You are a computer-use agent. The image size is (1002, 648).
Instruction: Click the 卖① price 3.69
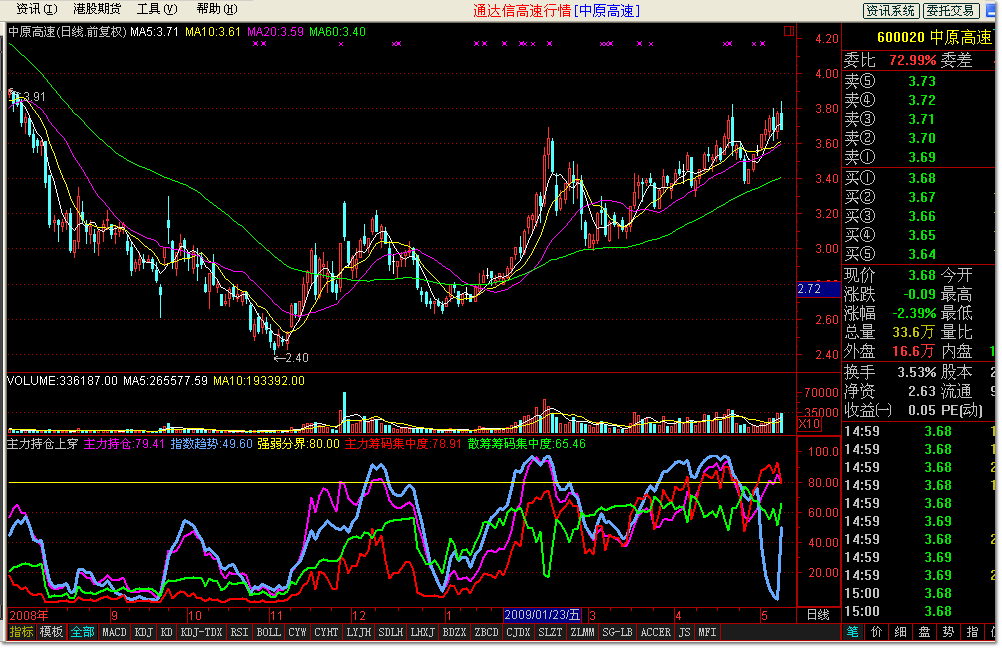(x=922, y=157)
